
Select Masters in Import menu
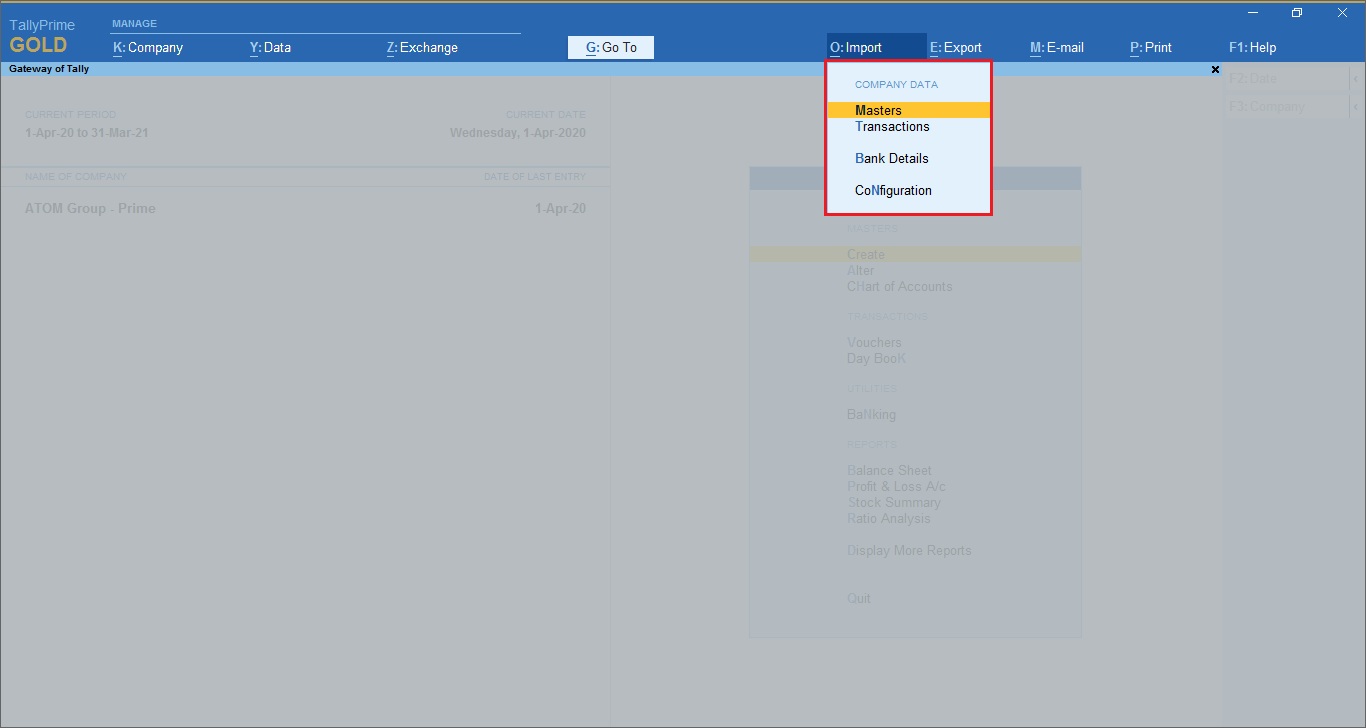[x=908, y=110]
